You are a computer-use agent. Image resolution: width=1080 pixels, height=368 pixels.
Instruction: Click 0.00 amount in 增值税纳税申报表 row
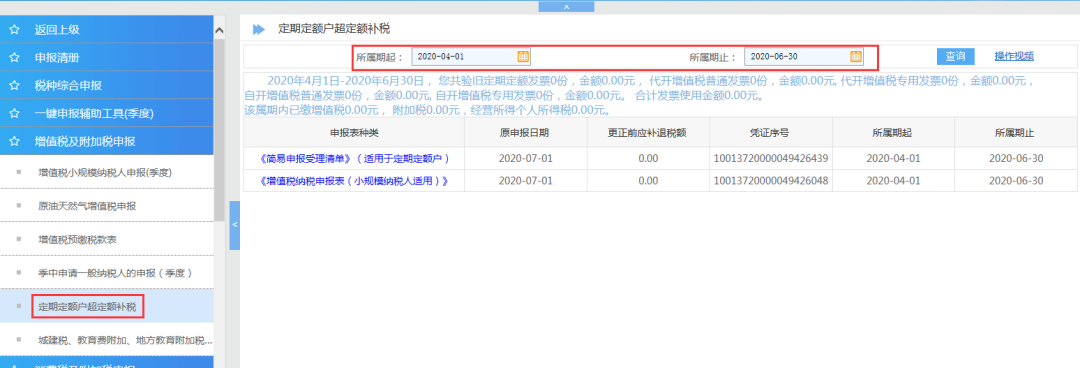[x=647, y=181]
